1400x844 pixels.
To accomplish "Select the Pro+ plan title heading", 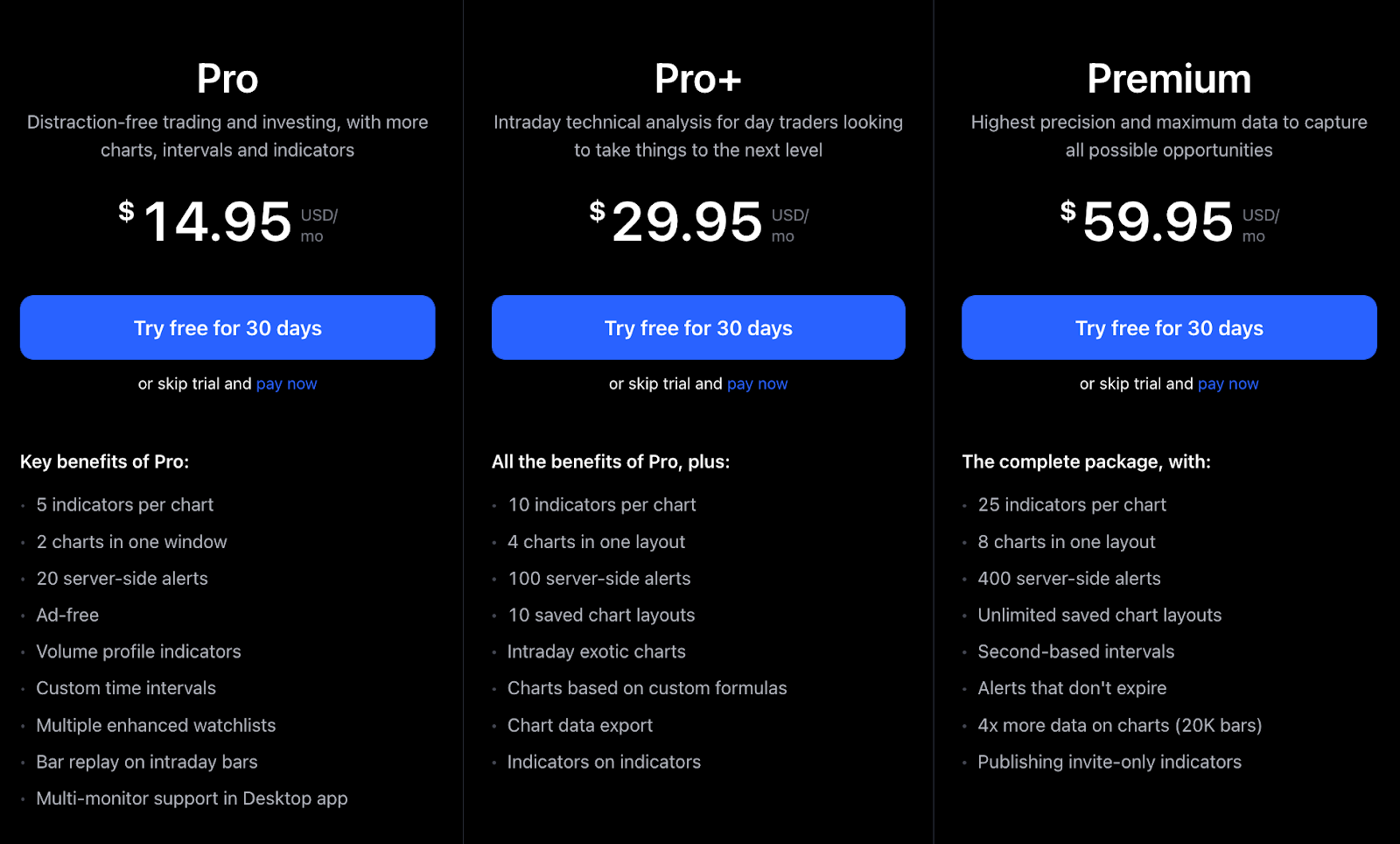I will point(698,79).
